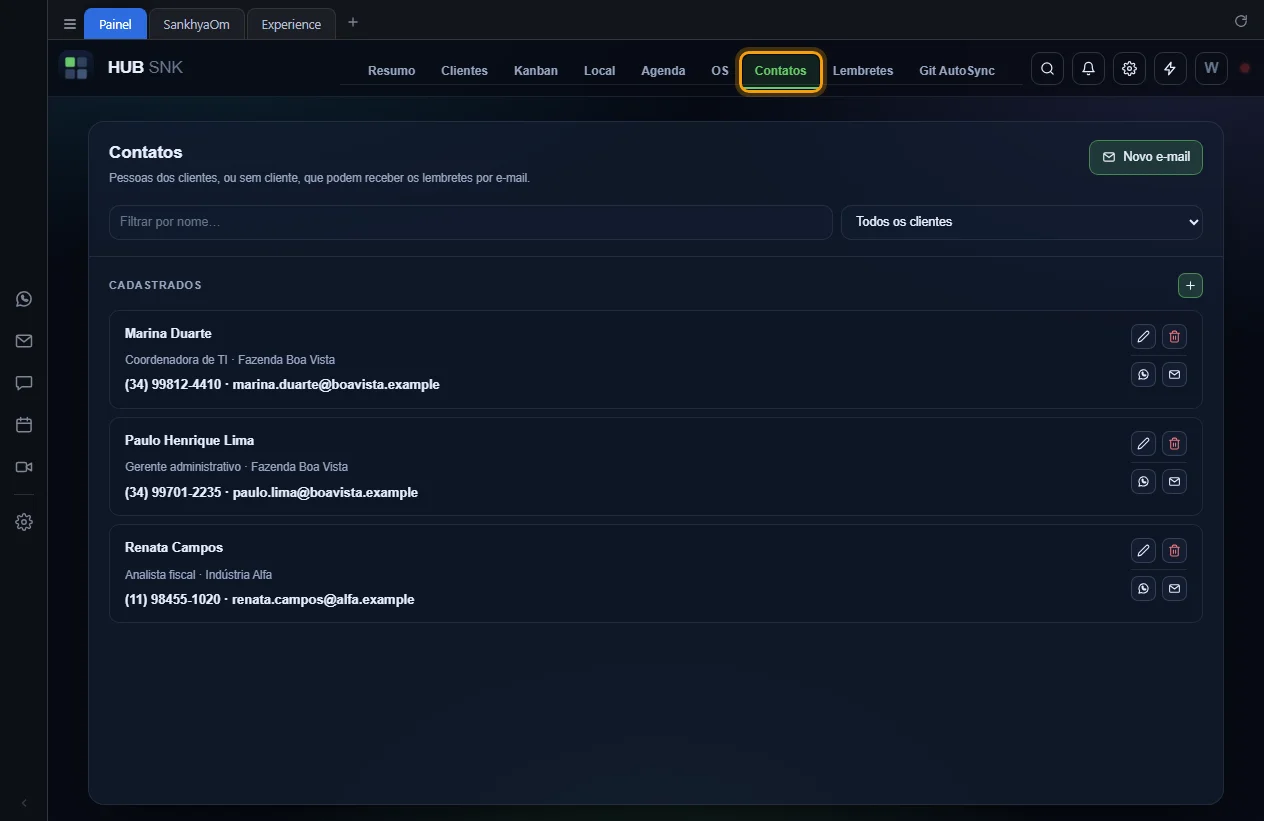Send WhatsApp message to Marina Duarte
The width and height of the screenshot is (1264, 821).
tap(1143, 374)
